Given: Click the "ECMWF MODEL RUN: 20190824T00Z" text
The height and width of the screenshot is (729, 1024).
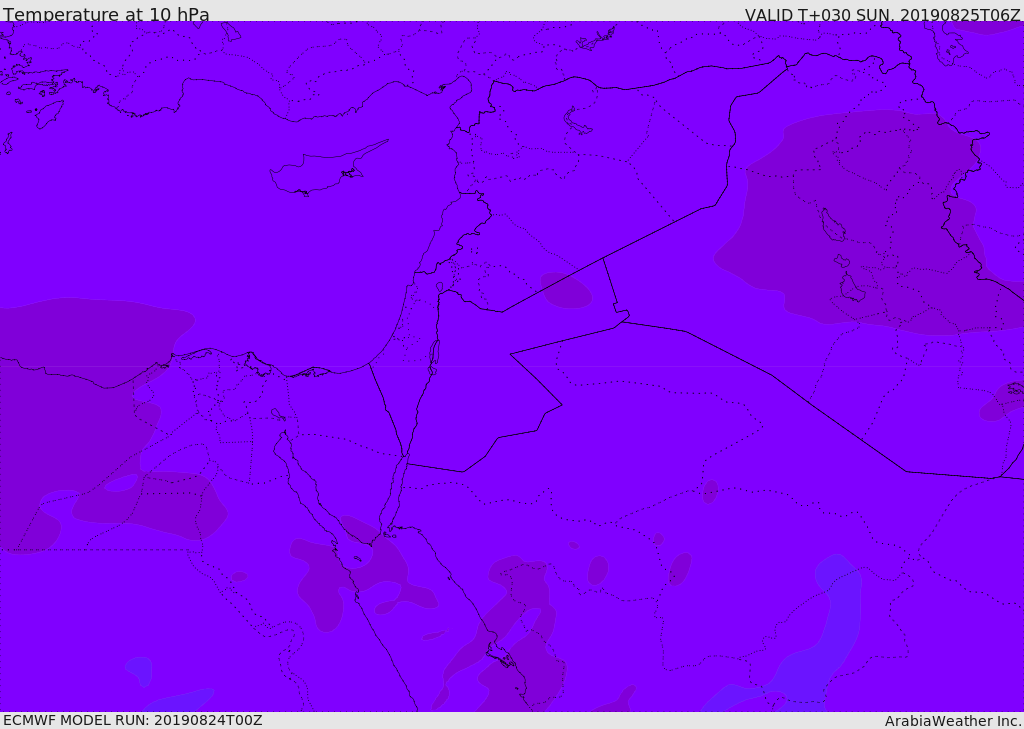Looking at the screenshot, I should click(133, 720).
